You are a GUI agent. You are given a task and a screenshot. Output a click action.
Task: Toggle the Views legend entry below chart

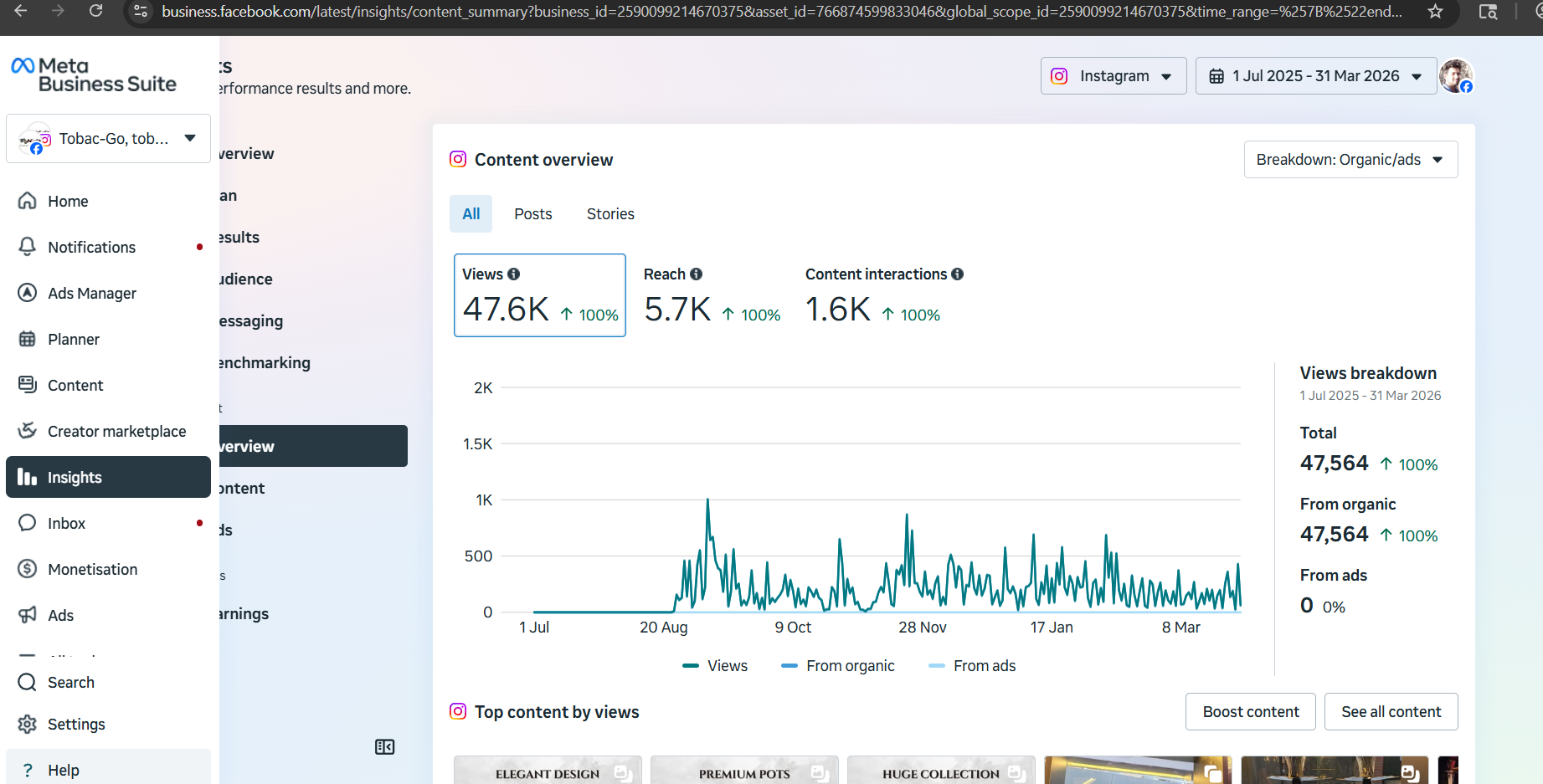(x=715, y=666)
